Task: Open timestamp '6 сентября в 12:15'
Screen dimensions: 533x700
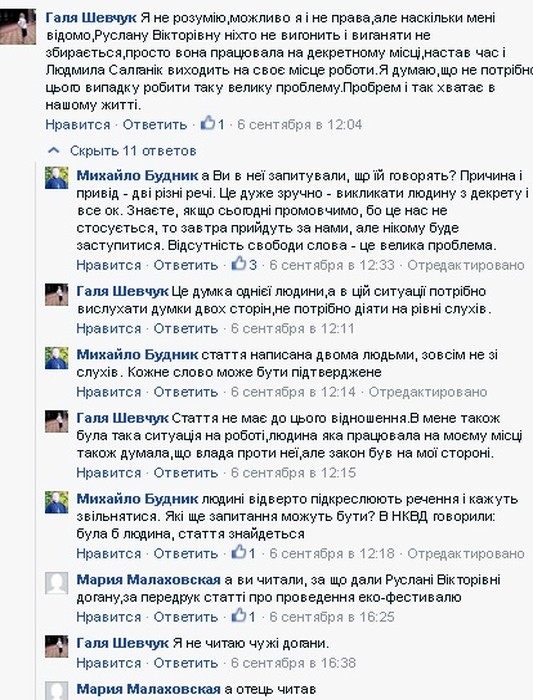Action: coord(293,473)
